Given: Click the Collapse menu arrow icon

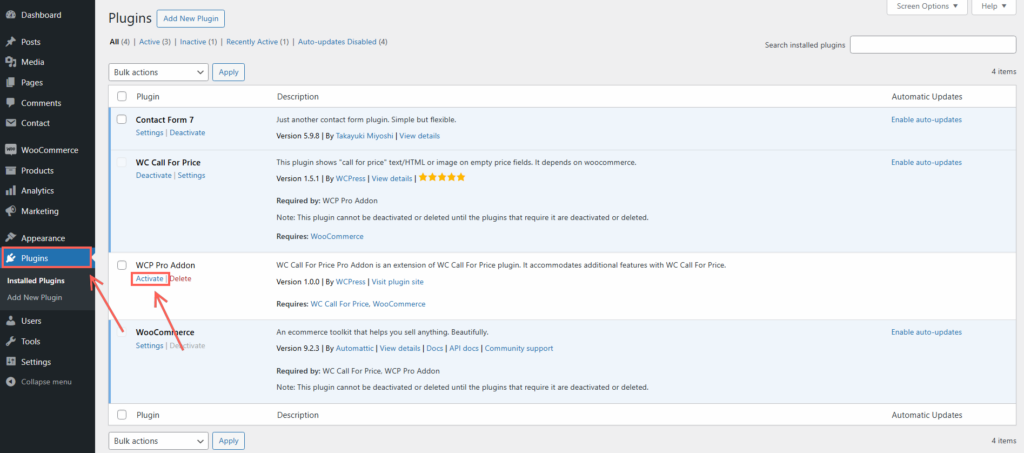Looking at the screenshot, I should pyautogui.click(x=10, y=382).
